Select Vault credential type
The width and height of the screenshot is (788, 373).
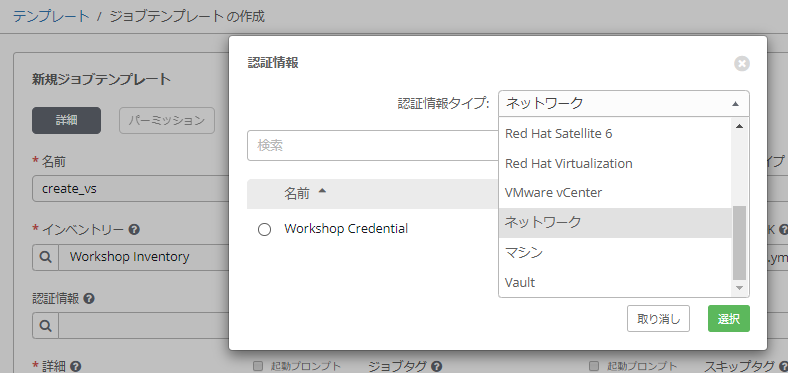click(616, 283)
